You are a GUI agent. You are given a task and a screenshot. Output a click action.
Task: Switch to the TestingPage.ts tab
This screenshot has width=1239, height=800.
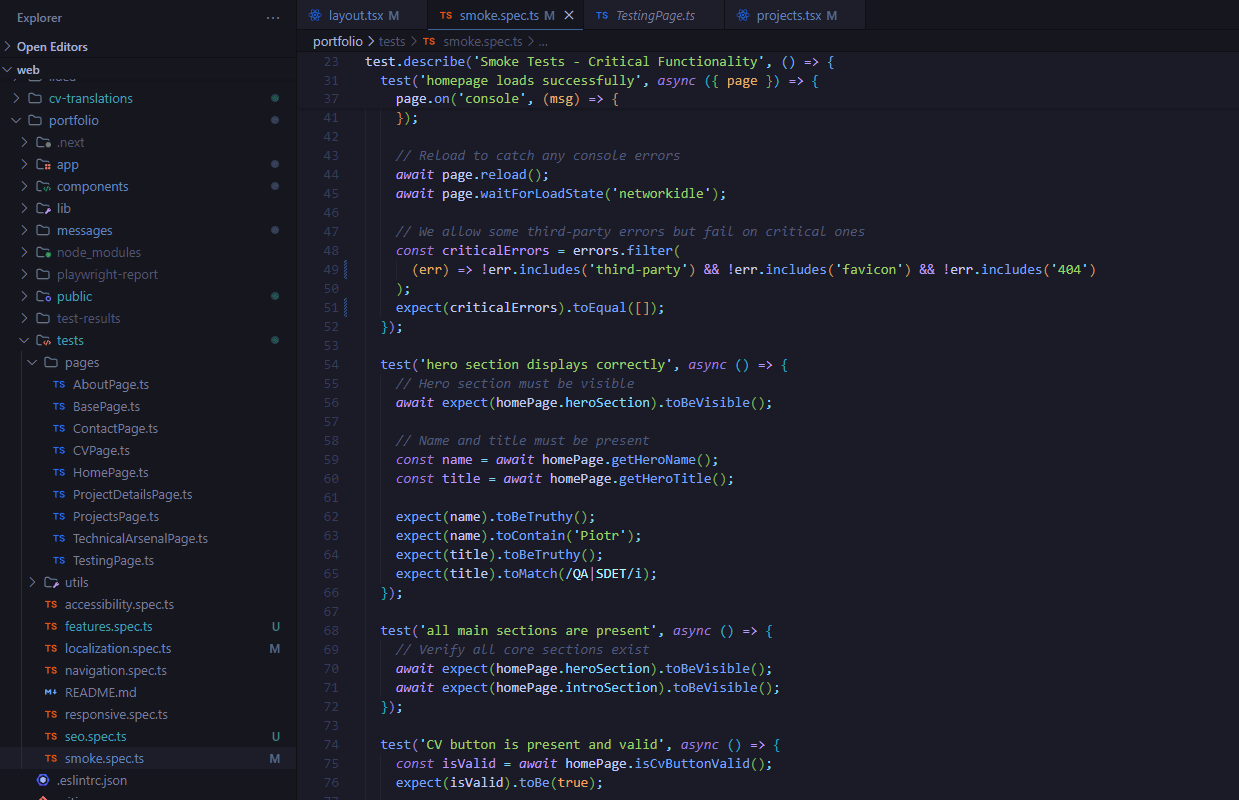point(654,15)
